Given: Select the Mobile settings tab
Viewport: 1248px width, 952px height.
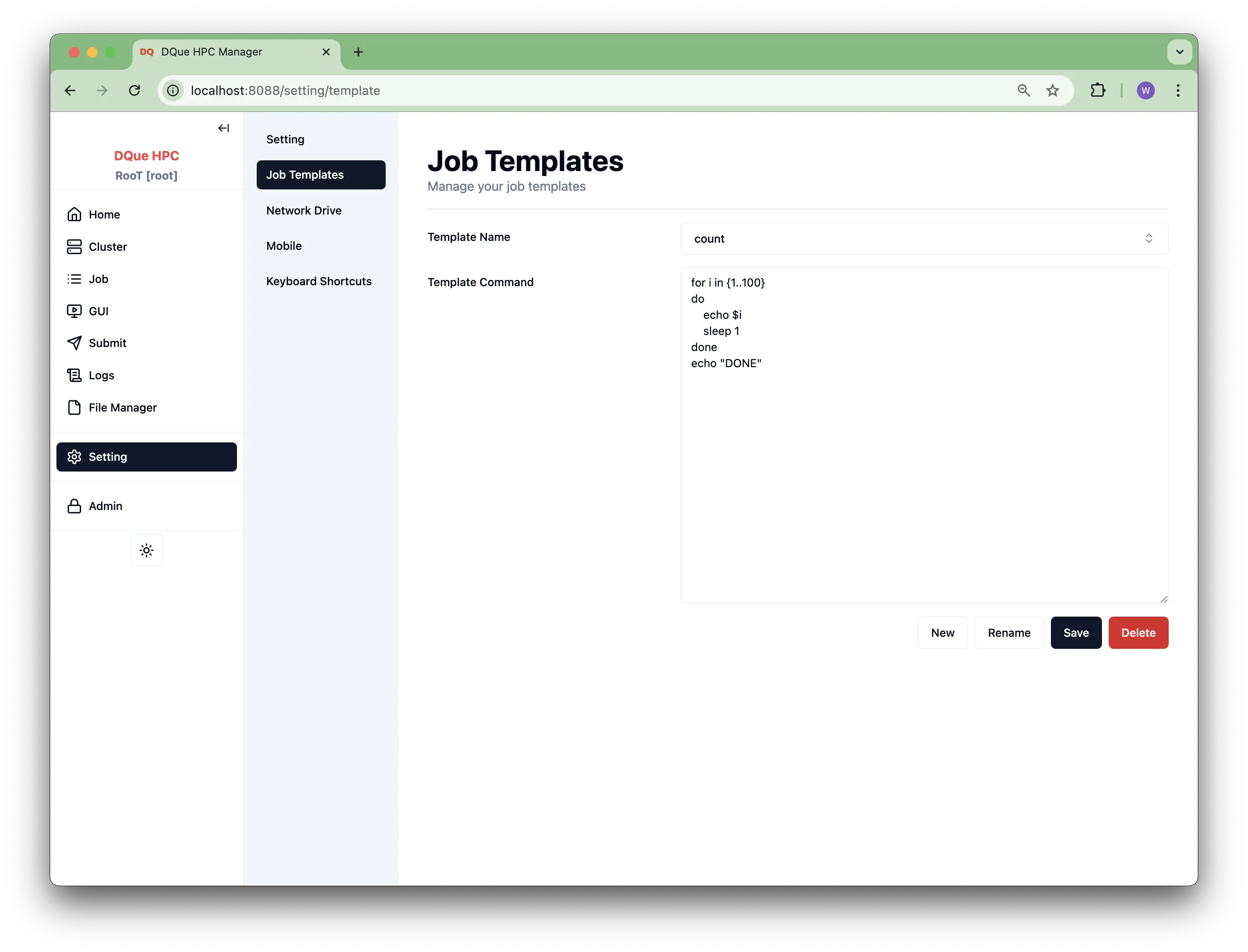Looking at the screenshot, I should coord(284,246).
